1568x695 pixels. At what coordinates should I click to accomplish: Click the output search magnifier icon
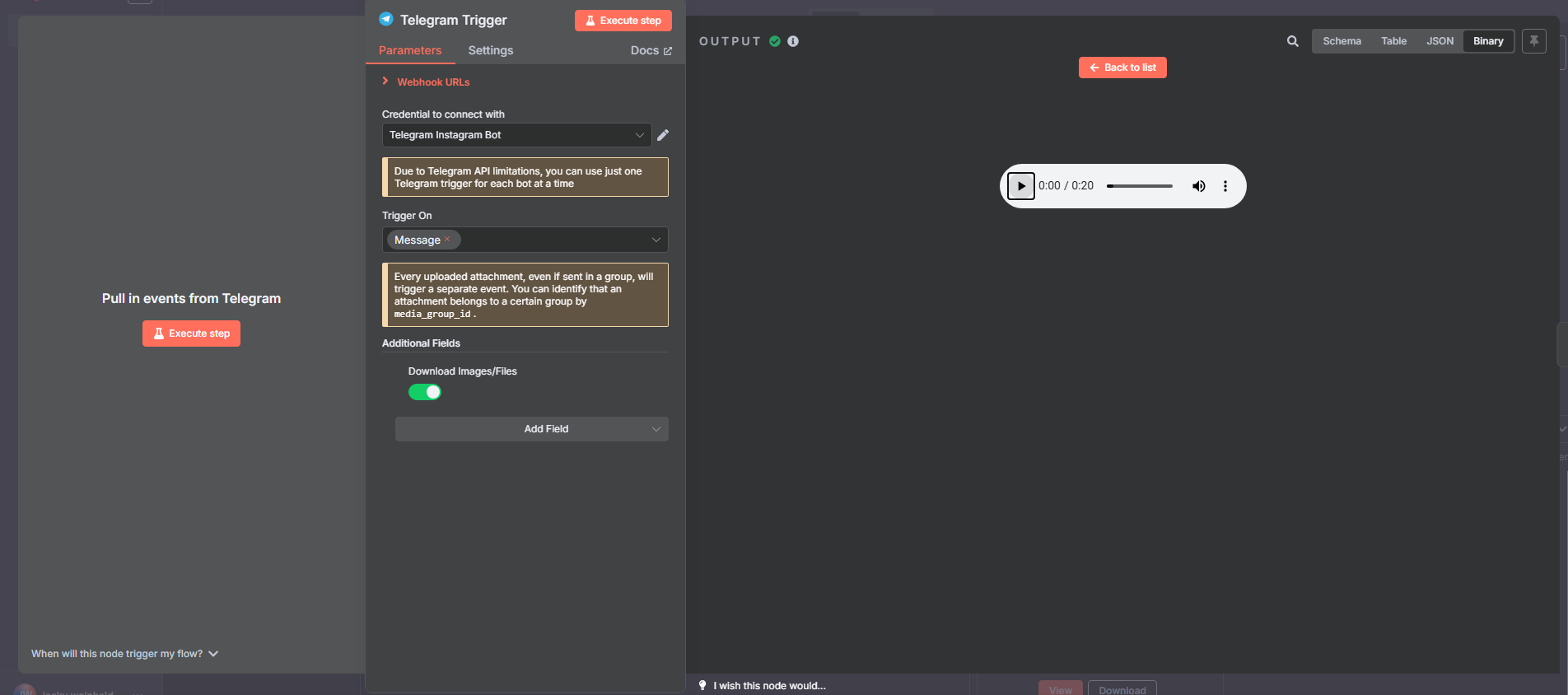[x=1293, y=41]
